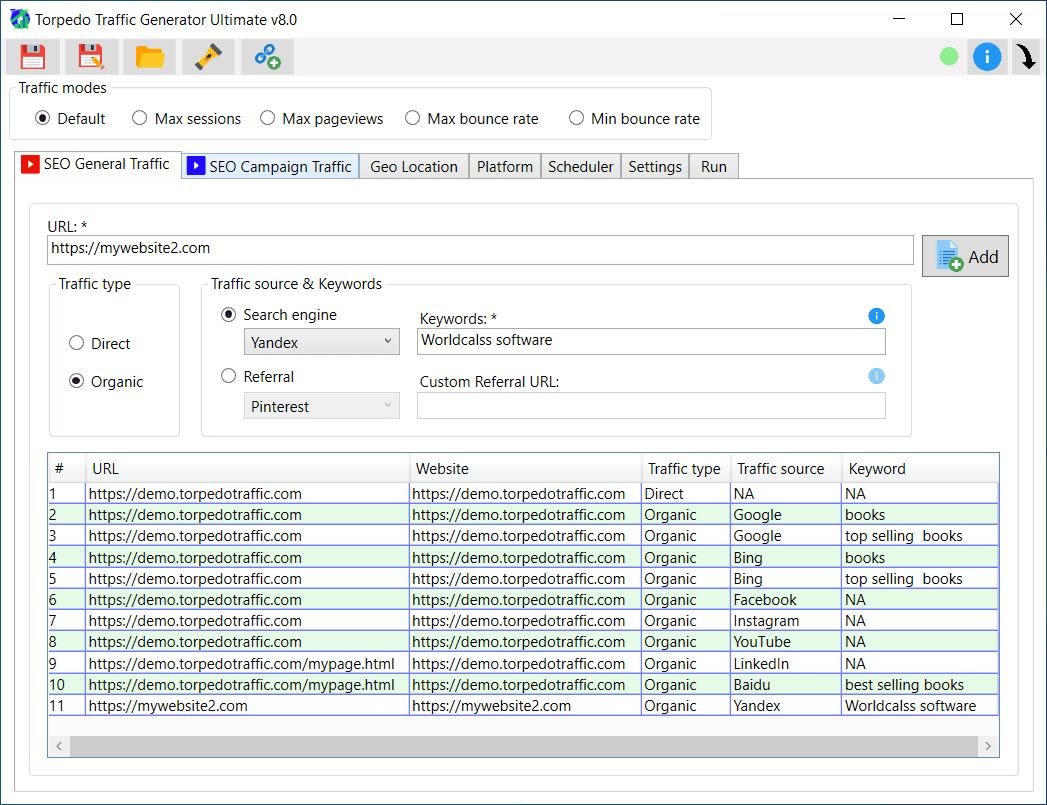Viewport: 1047px width, 805px height.
Task: Open the Scheduler tab
Action: tap(580, 166)
